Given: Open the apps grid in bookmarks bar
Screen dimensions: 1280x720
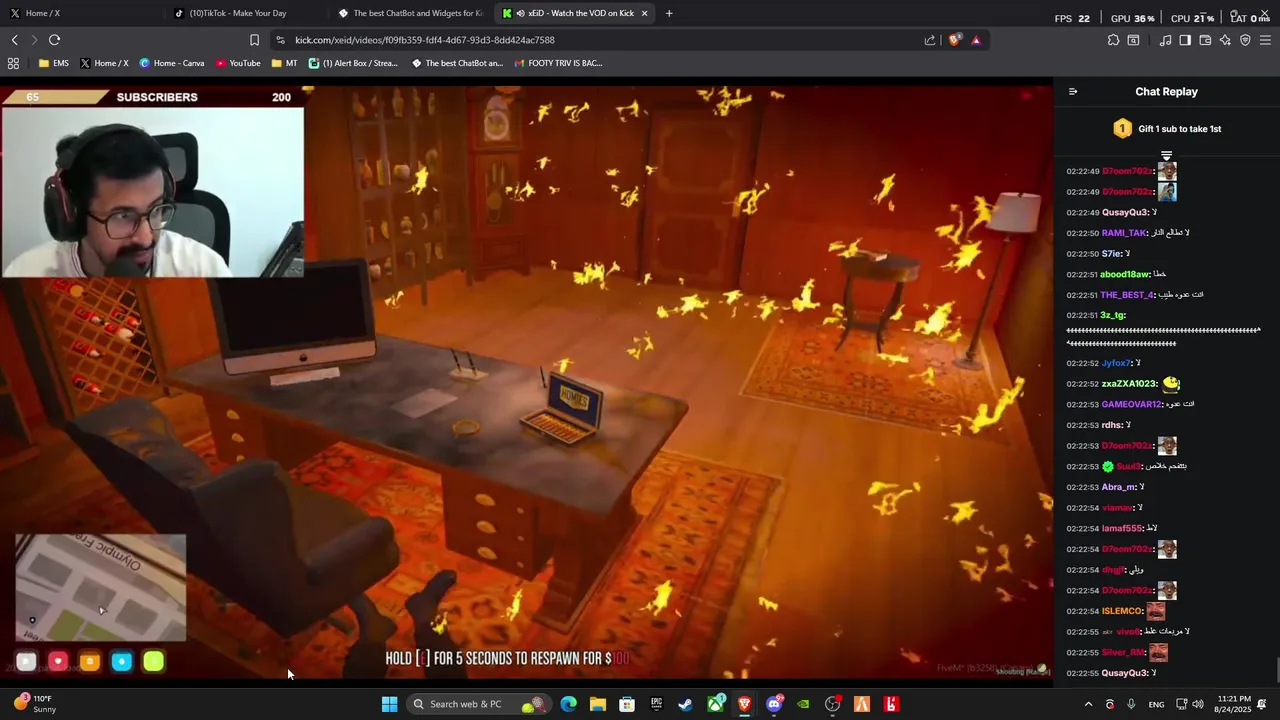Looking at the screenshot, I should click(13, 63).
